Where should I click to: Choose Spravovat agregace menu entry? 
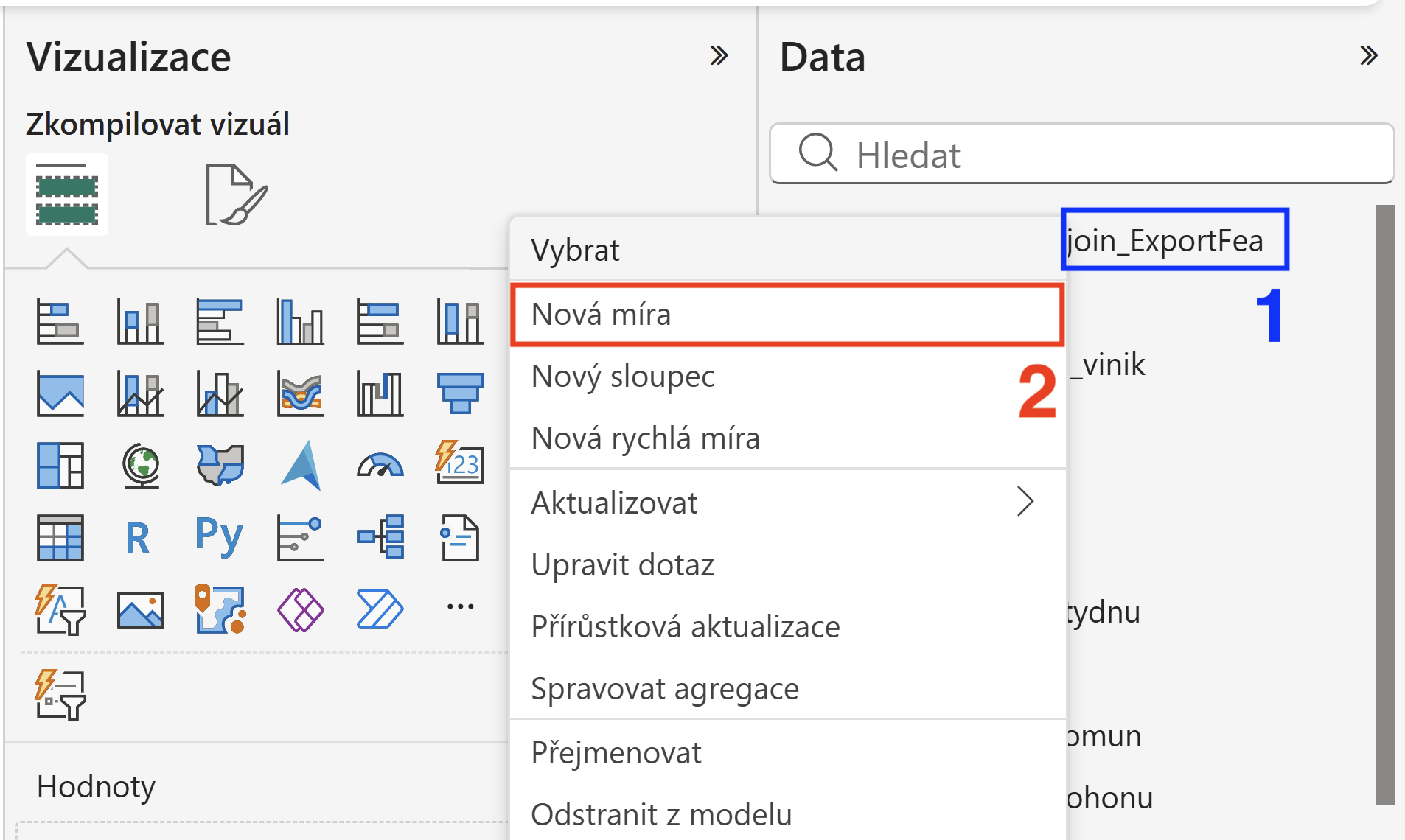point(787,689)
